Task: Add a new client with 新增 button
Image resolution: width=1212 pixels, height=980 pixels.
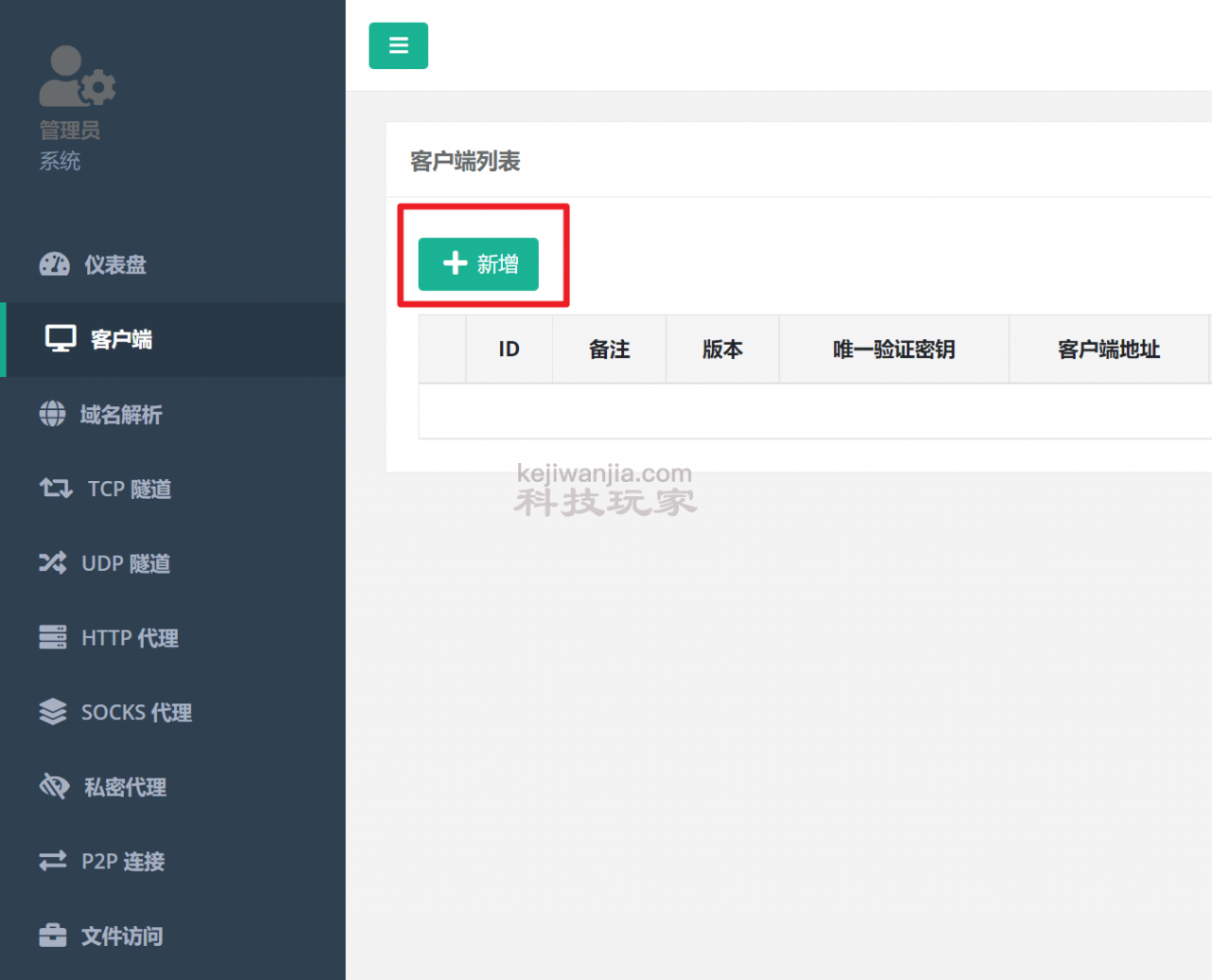Action: tap(478, 263)
